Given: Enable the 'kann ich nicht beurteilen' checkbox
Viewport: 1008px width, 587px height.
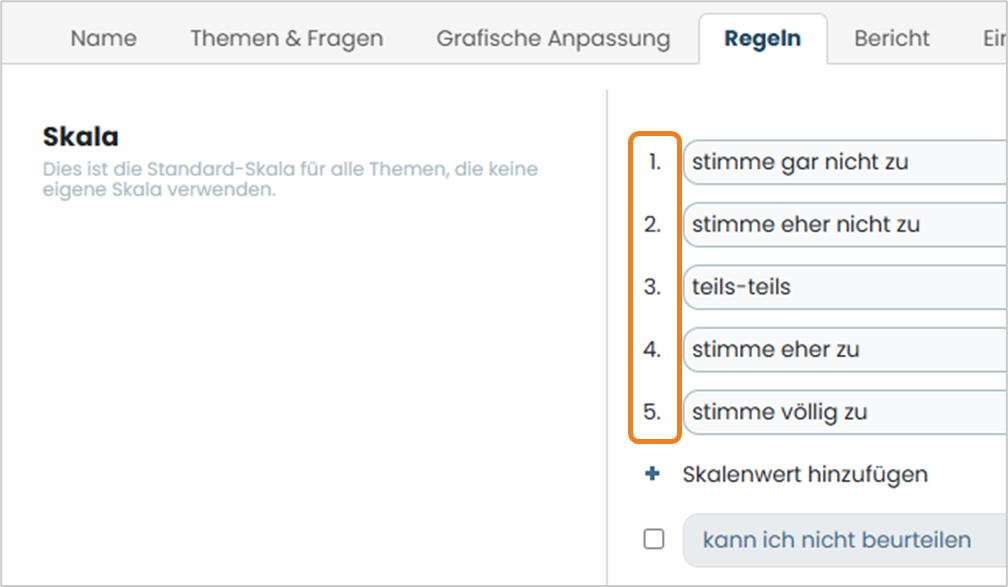Looking at the screenshot, I should 654,539.
